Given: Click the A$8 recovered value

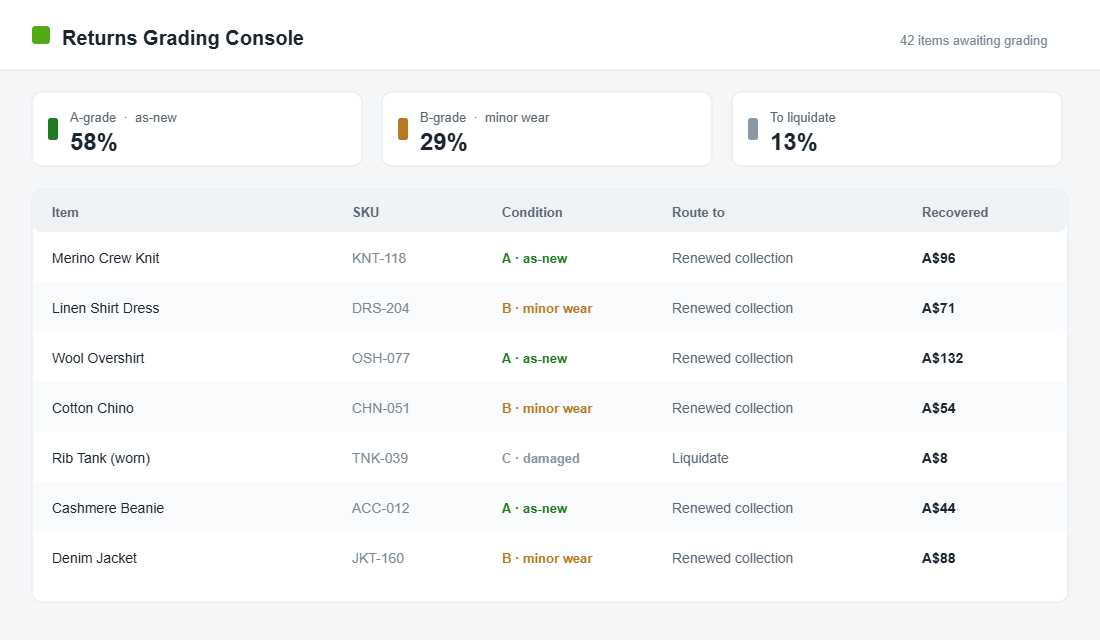Looking at the screenshot, I should (934, 458).
